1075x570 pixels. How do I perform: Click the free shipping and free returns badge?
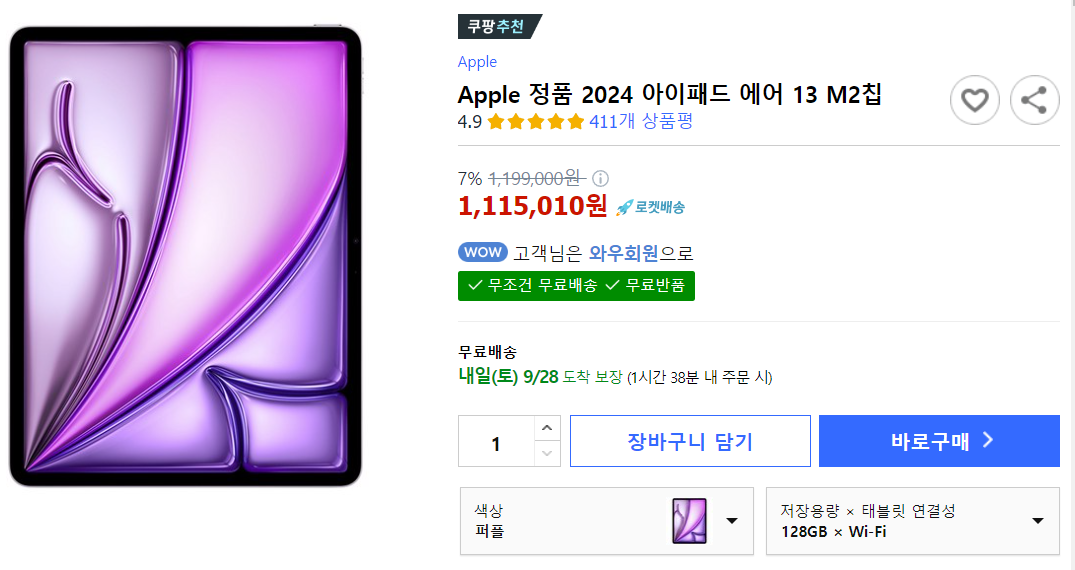coord(576,286)
